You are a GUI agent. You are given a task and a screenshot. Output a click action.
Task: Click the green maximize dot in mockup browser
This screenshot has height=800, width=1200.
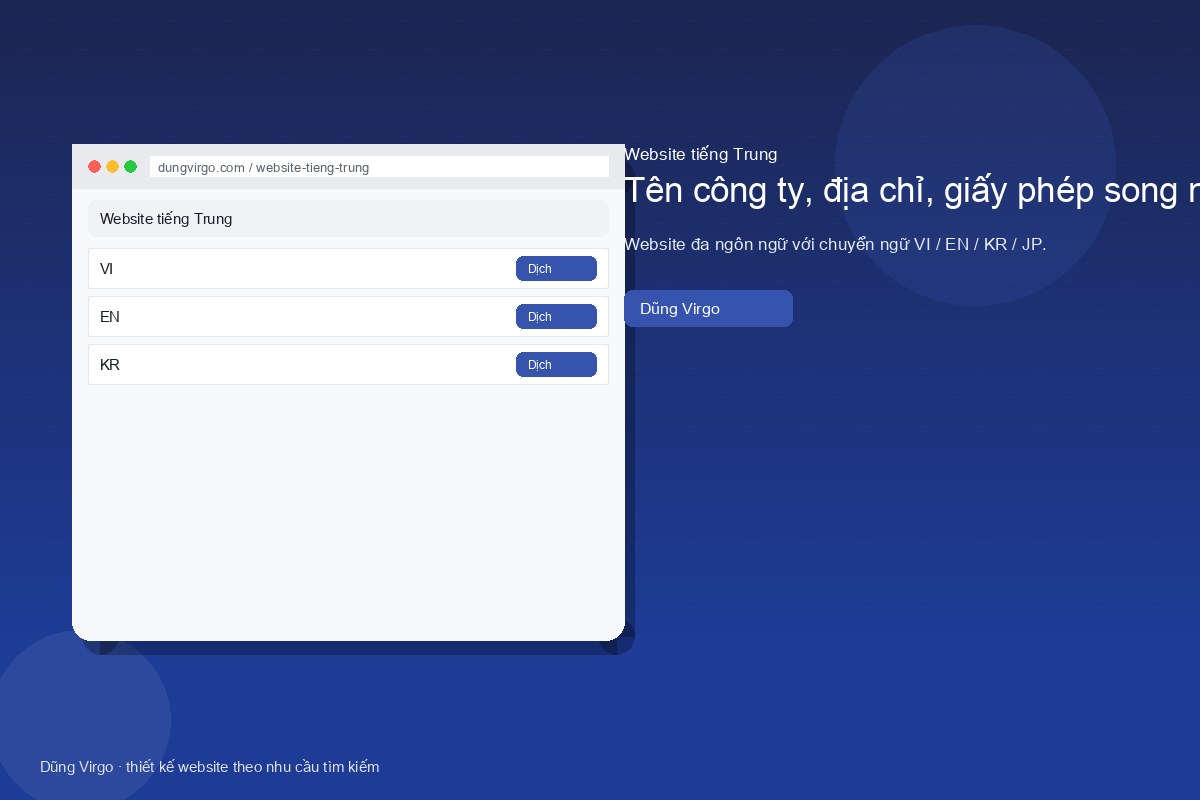[x=131, y=167]
